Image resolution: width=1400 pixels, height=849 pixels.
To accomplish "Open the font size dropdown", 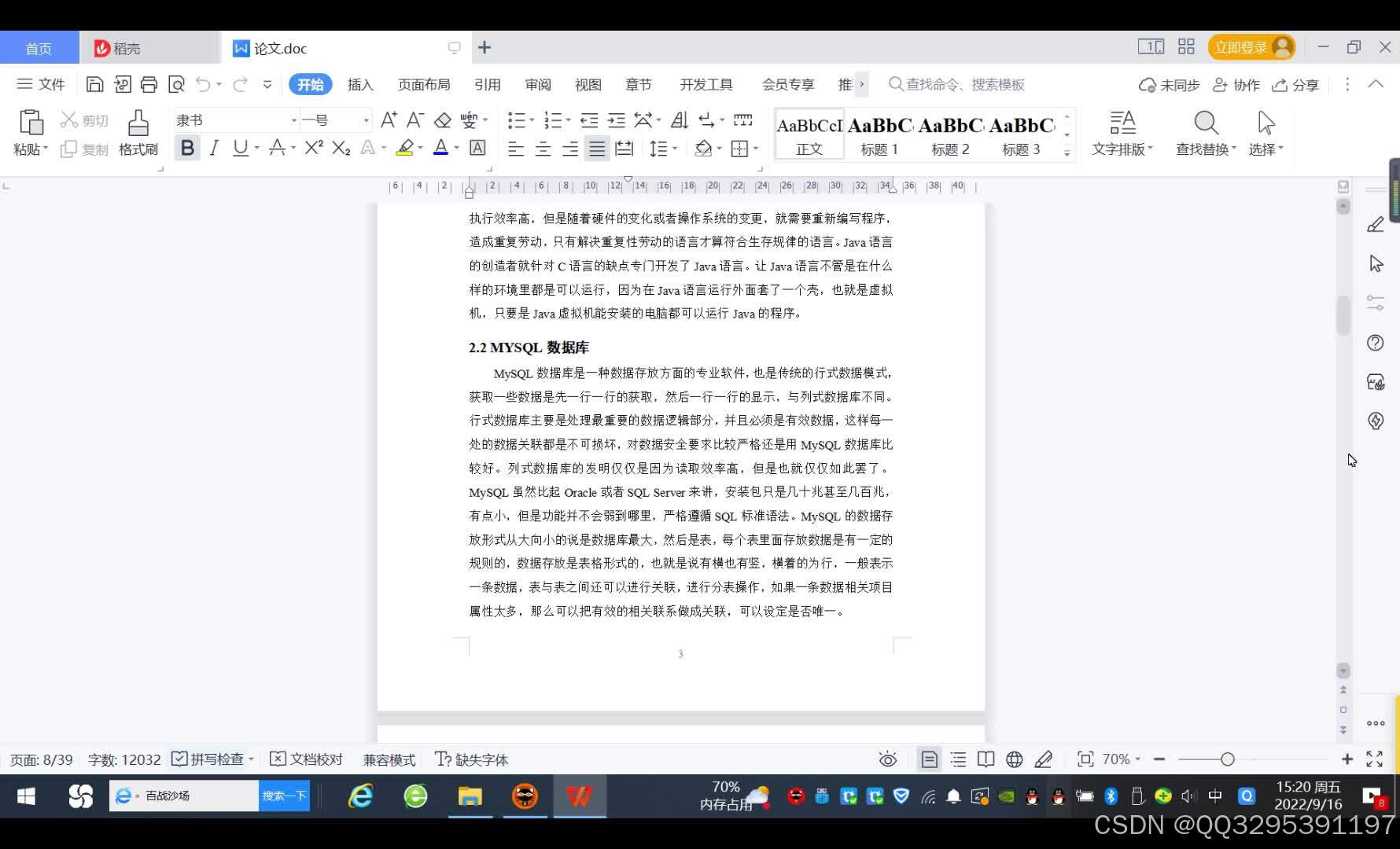I will (x=366, y=120).
